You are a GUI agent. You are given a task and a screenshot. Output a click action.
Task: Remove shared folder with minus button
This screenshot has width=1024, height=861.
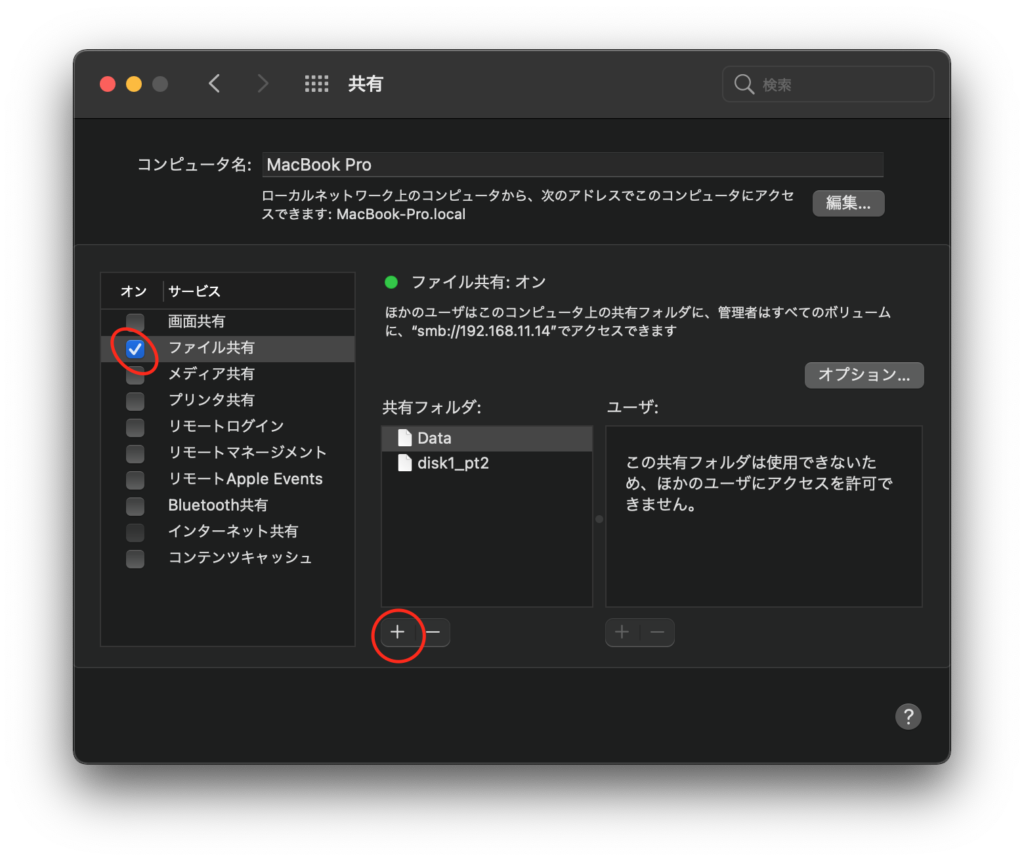434,632
